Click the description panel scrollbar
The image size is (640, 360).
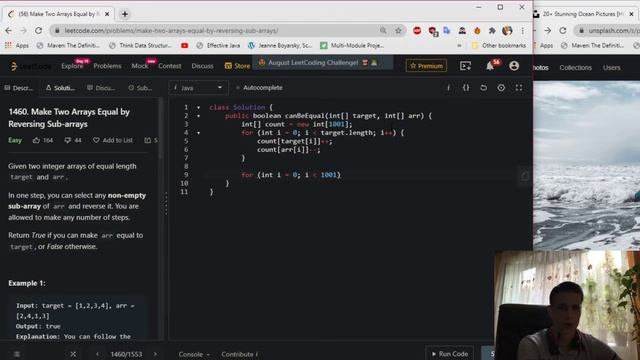[x=160, y=129]
